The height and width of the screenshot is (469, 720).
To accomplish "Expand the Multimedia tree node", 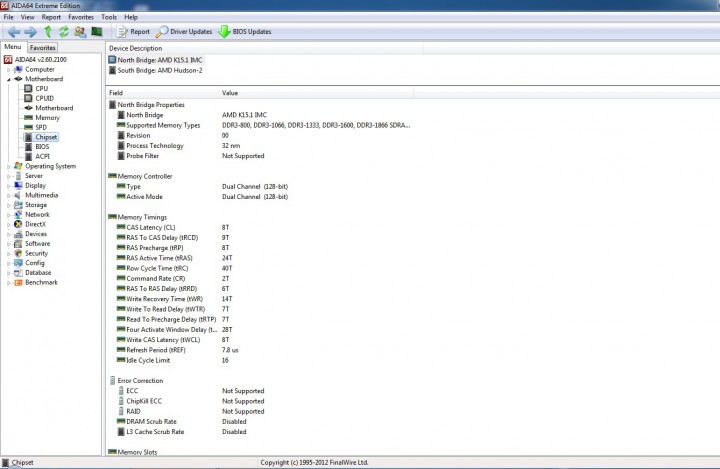I will 8,196.
